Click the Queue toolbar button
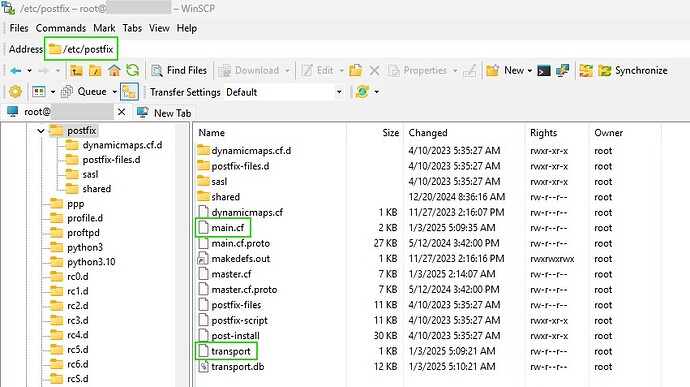 point(84,92)
